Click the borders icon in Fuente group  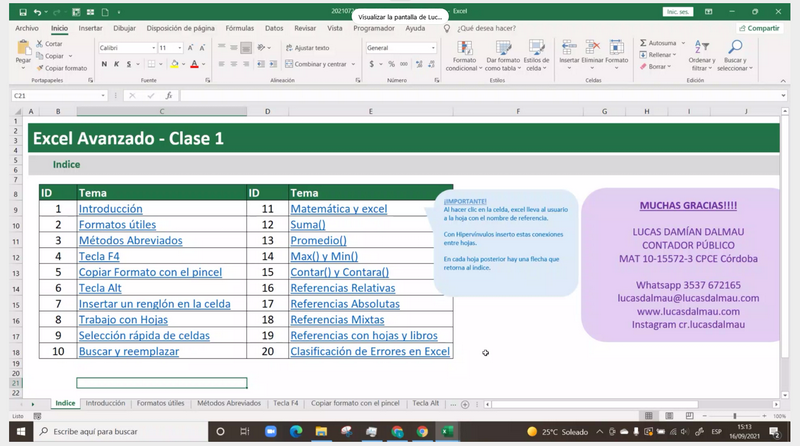(152, 64)
